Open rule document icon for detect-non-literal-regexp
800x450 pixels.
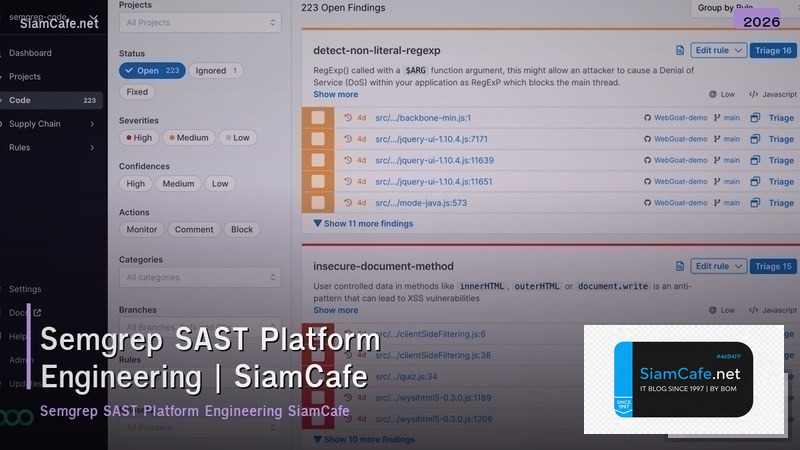[x=680, y=51]
